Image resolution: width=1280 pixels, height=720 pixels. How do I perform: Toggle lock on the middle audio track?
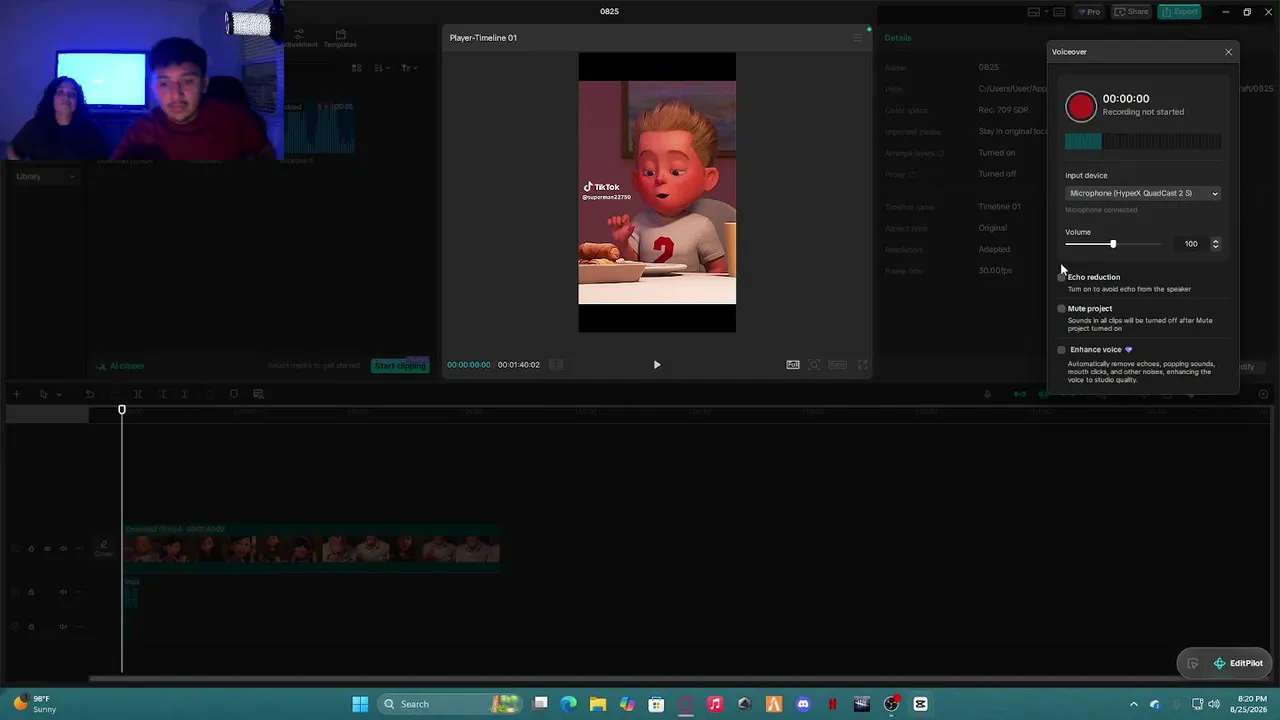(31, 592)
